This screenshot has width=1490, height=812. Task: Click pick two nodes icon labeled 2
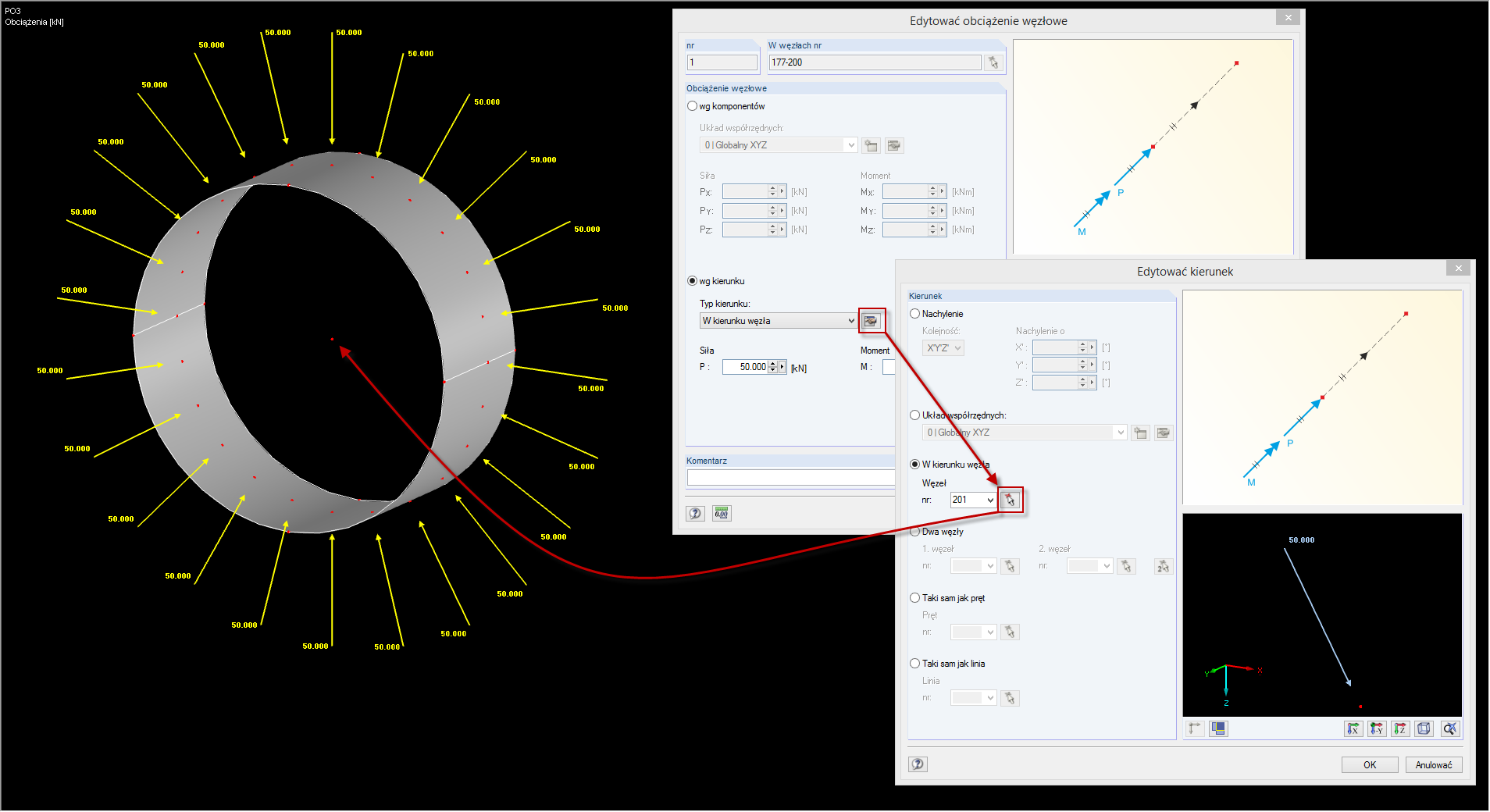pos(1164,566)
